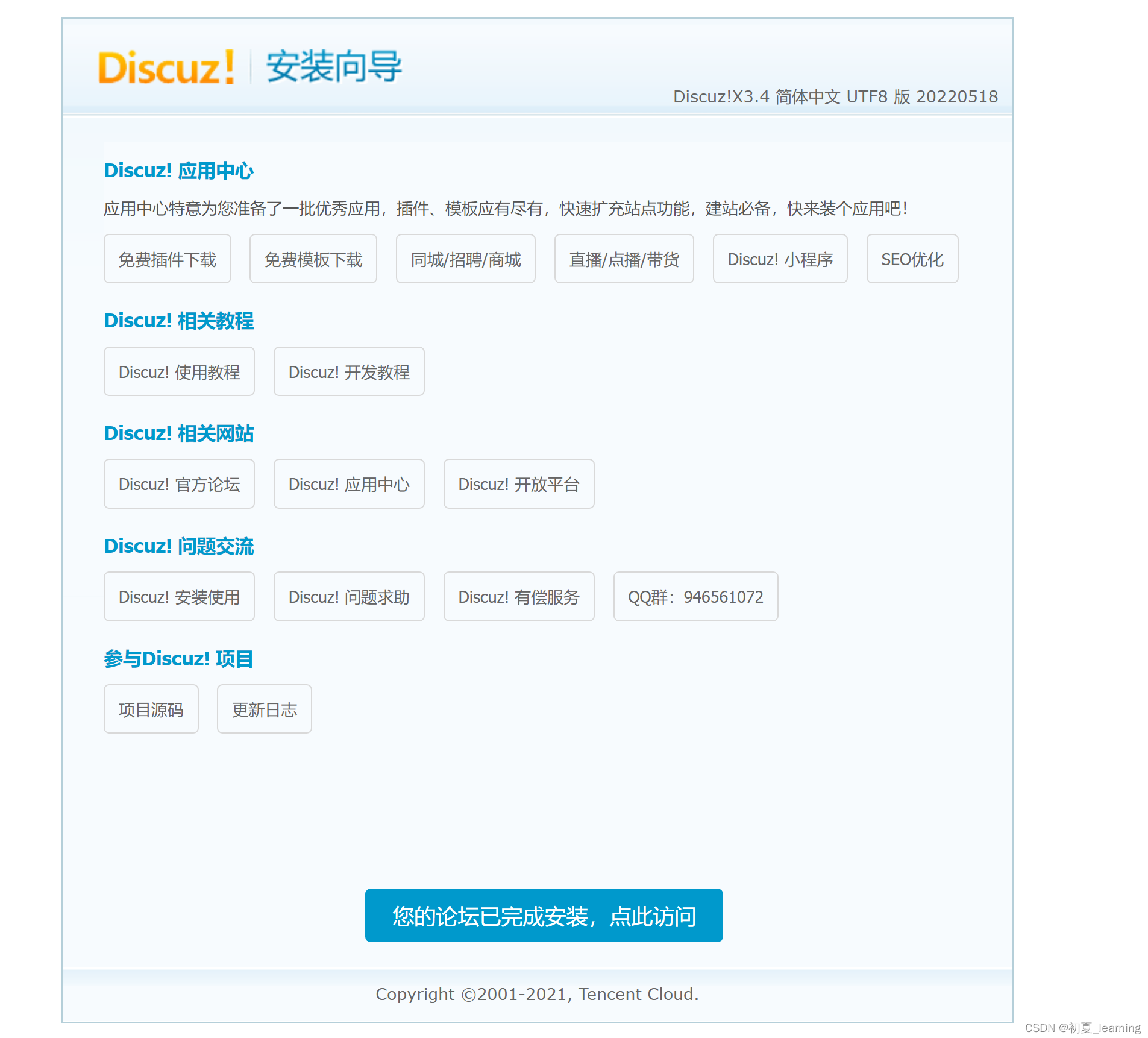This screenshot has height=1038, width=1148.
Task: Open 免费模板下载 page
Action: click(x=312, y=259)
